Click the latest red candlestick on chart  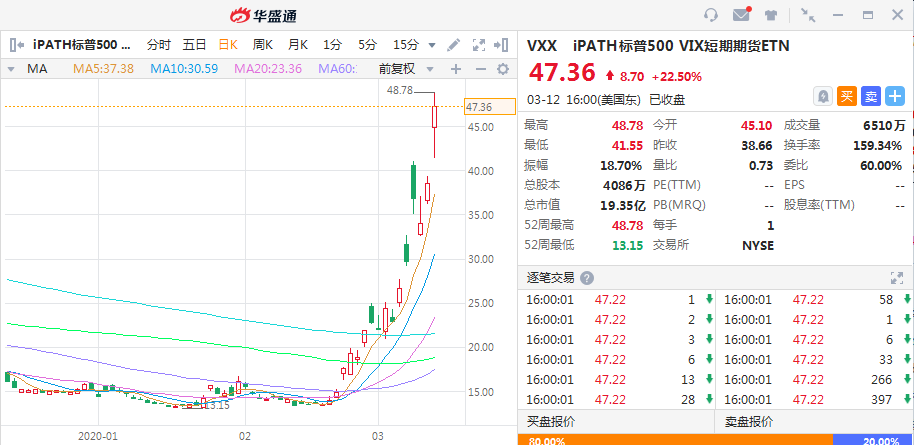click(434, 117)
